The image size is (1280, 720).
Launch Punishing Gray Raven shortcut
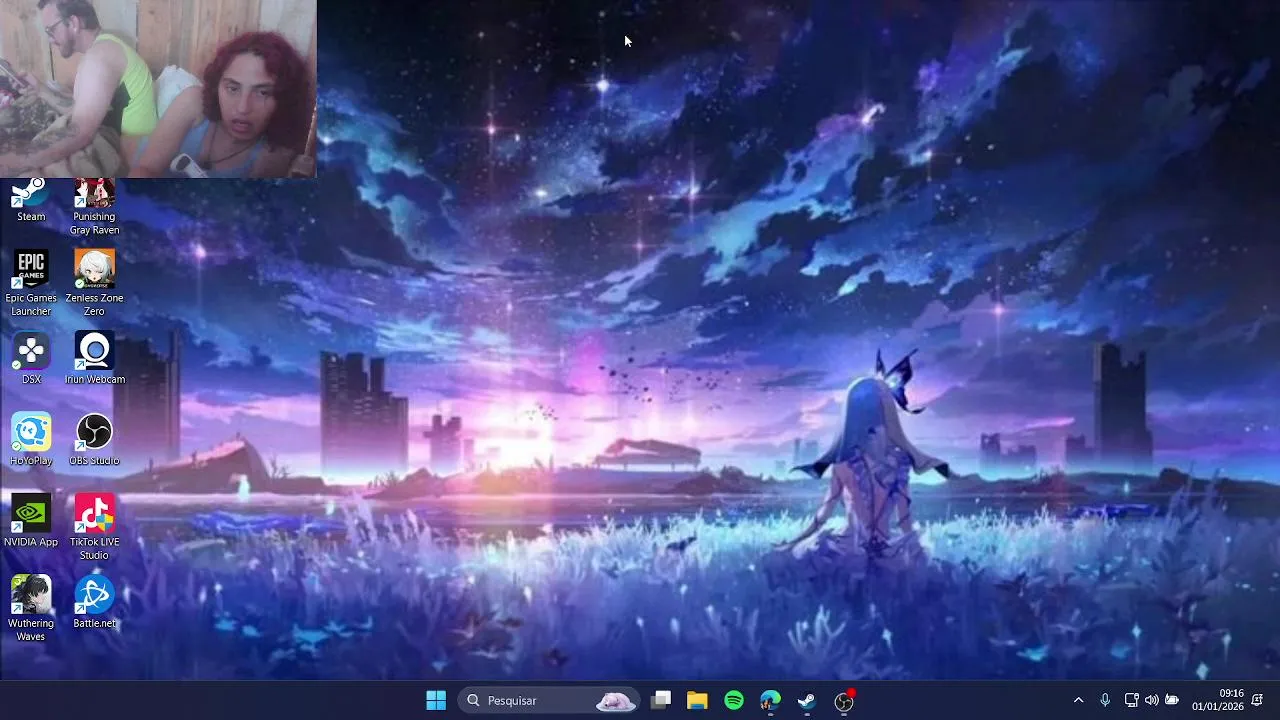click(x=94, y=207)
